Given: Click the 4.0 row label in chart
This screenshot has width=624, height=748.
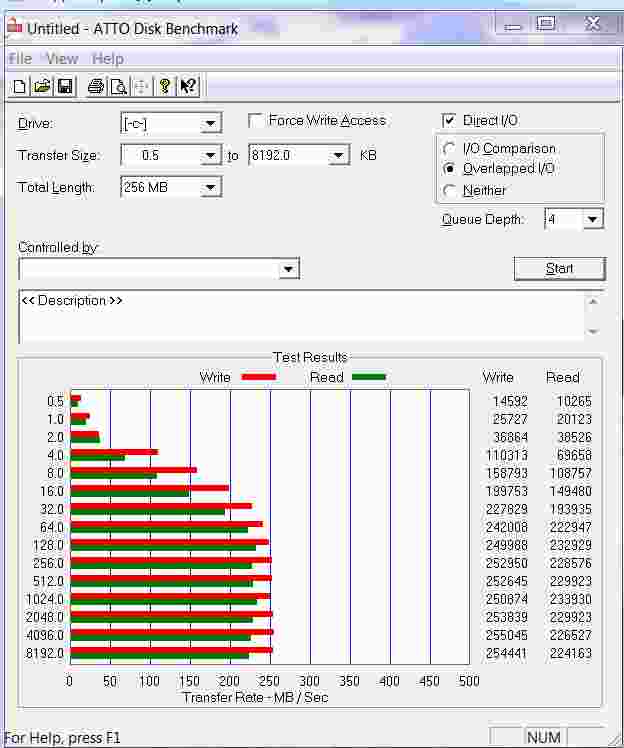Looking at the screenshot, I should 55,455.
